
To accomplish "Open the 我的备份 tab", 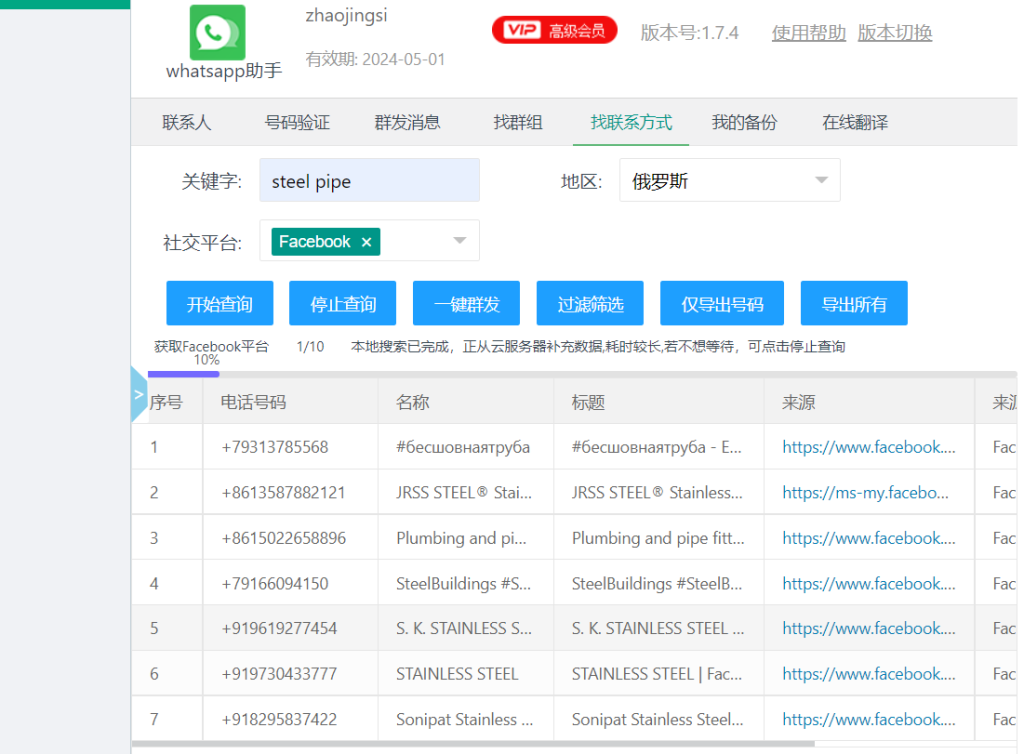I will 744,123.
